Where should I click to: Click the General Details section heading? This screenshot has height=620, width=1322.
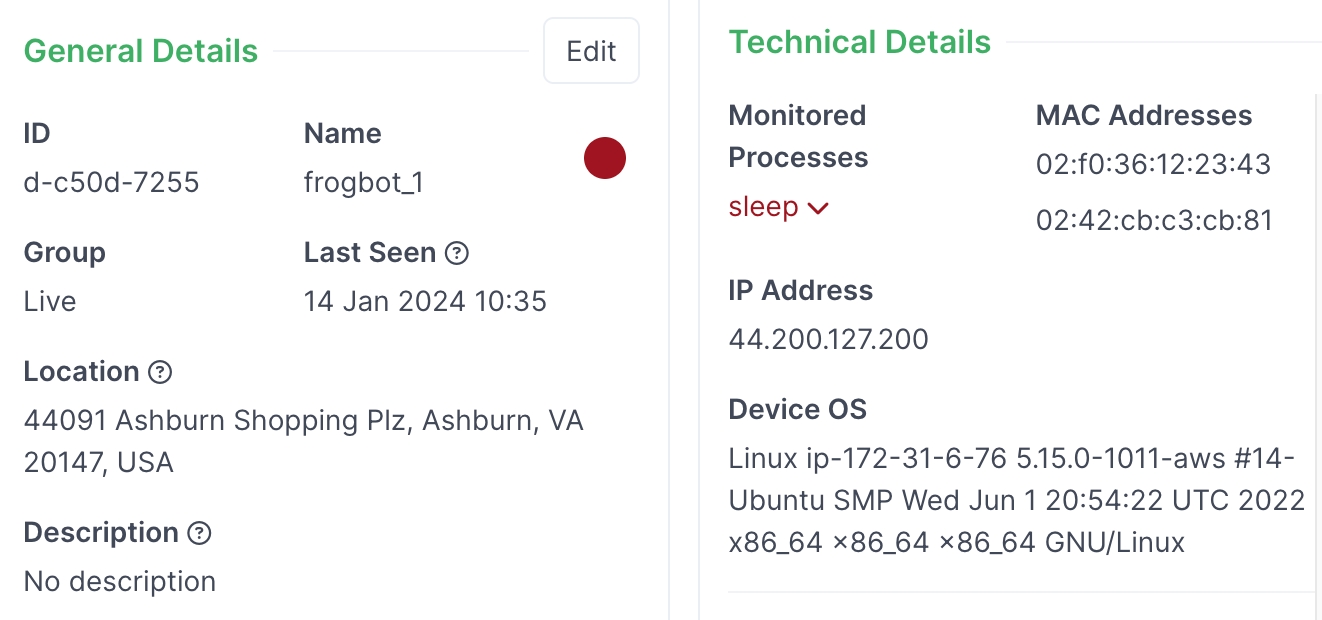[141, 51]
